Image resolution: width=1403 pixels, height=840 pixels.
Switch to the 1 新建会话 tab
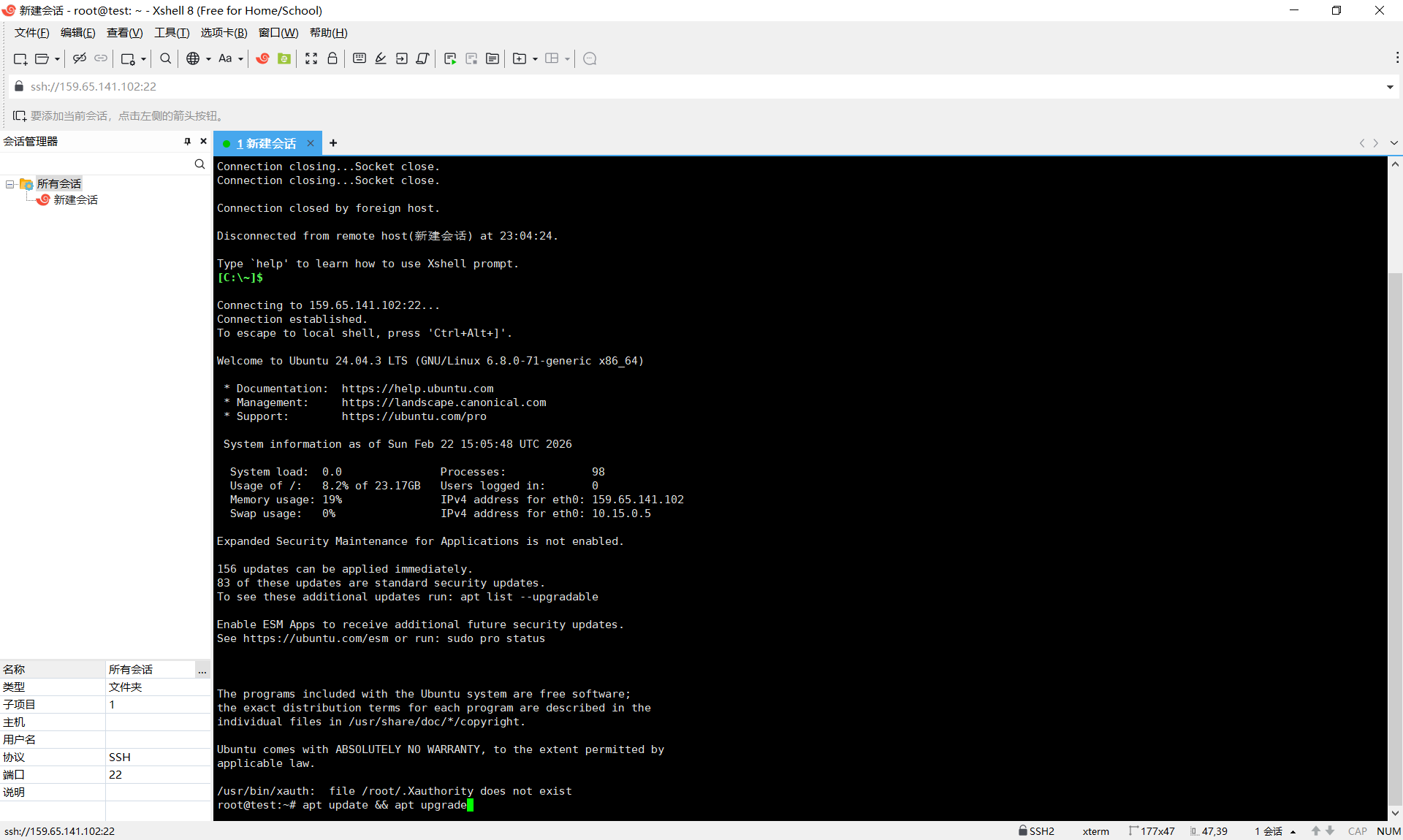coord(266,143)
